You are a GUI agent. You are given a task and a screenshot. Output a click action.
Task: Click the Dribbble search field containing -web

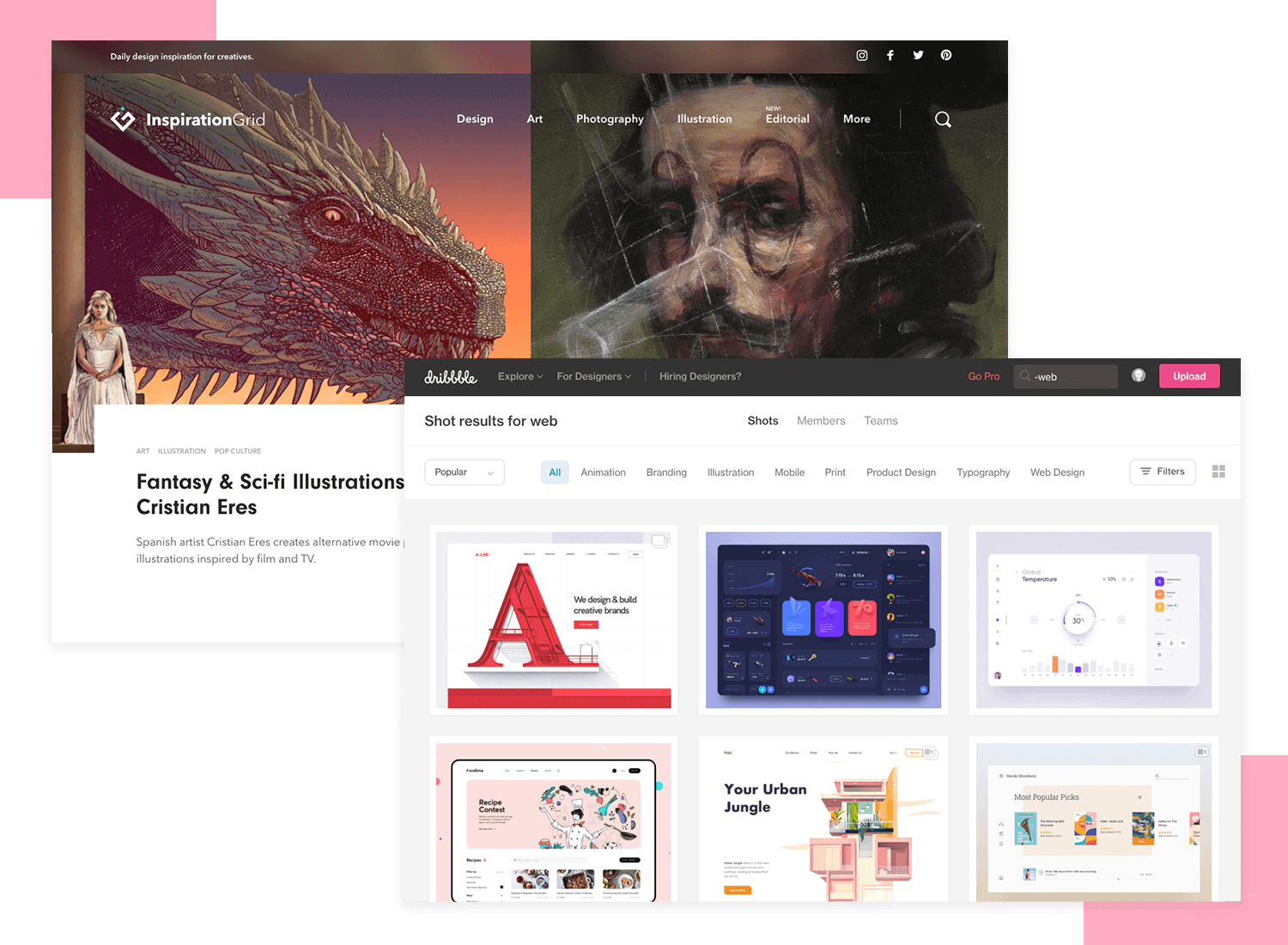(1066, 376)
